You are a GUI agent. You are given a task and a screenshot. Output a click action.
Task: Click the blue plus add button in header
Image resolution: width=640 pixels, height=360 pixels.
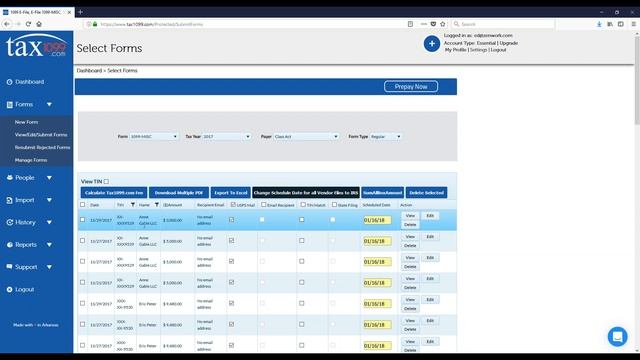pos(431,44)
